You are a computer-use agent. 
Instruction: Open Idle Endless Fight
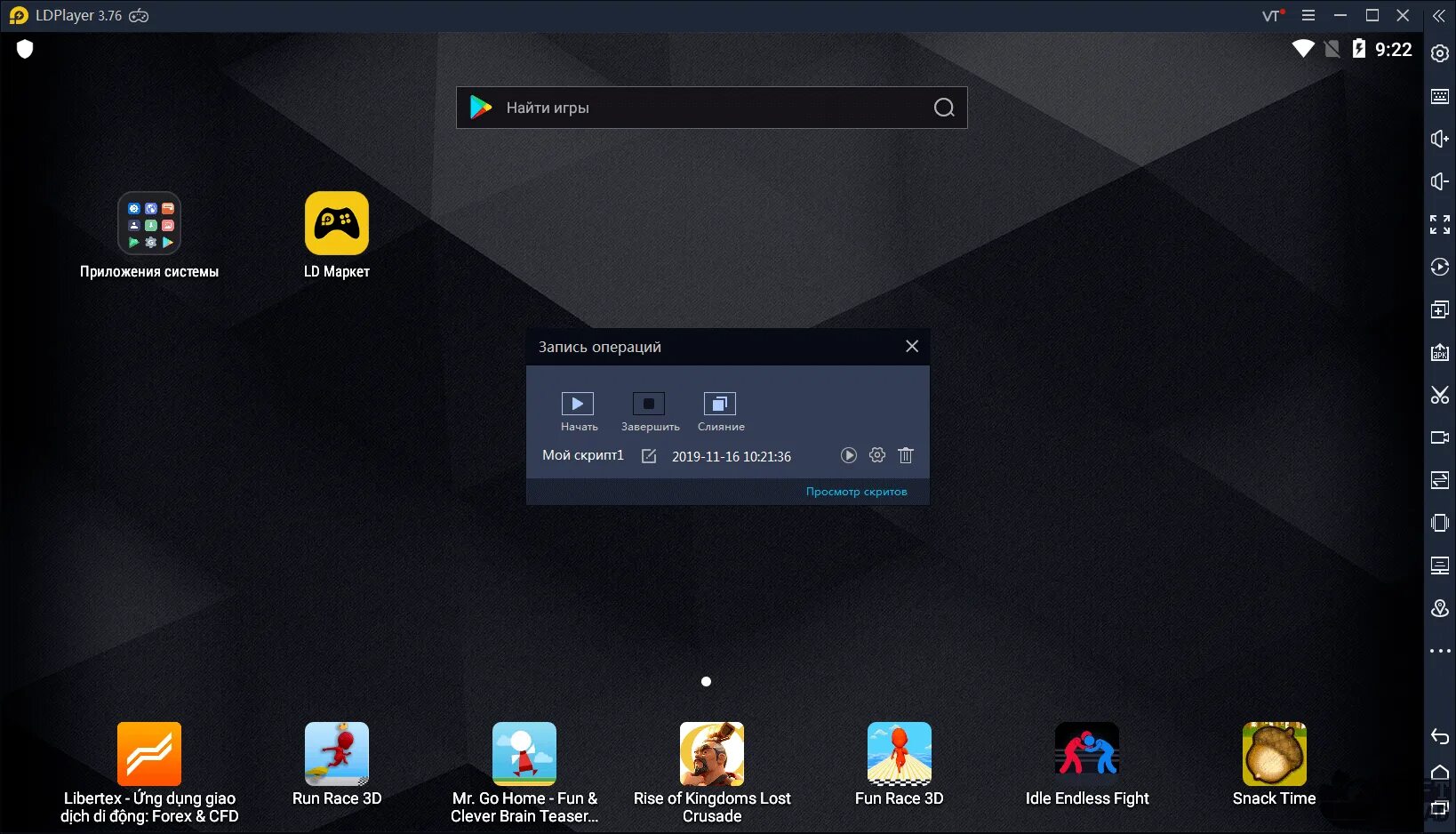tap(1087, 765)
